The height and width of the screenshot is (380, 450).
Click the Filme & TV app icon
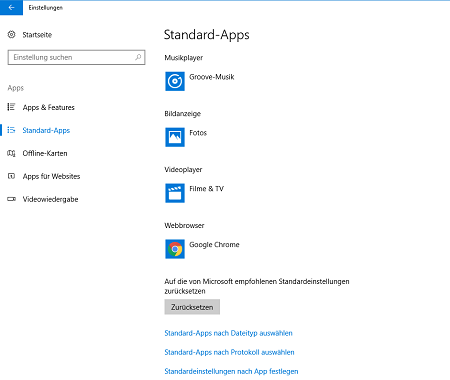[x=175, y=193]
